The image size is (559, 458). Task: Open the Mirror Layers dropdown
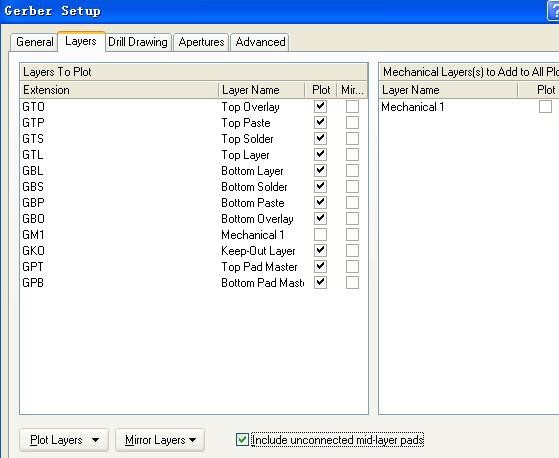(160, 440)
